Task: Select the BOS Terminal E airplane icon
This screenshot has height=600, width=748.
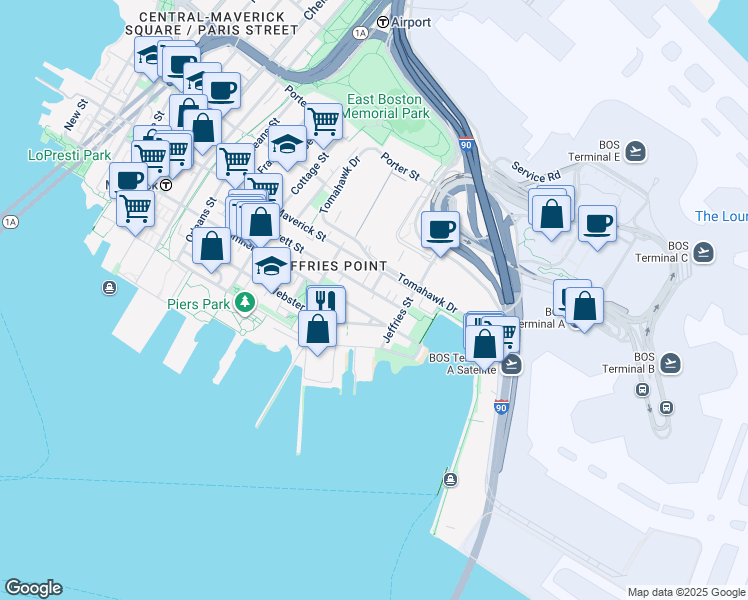Action: [x=635, y=151]
